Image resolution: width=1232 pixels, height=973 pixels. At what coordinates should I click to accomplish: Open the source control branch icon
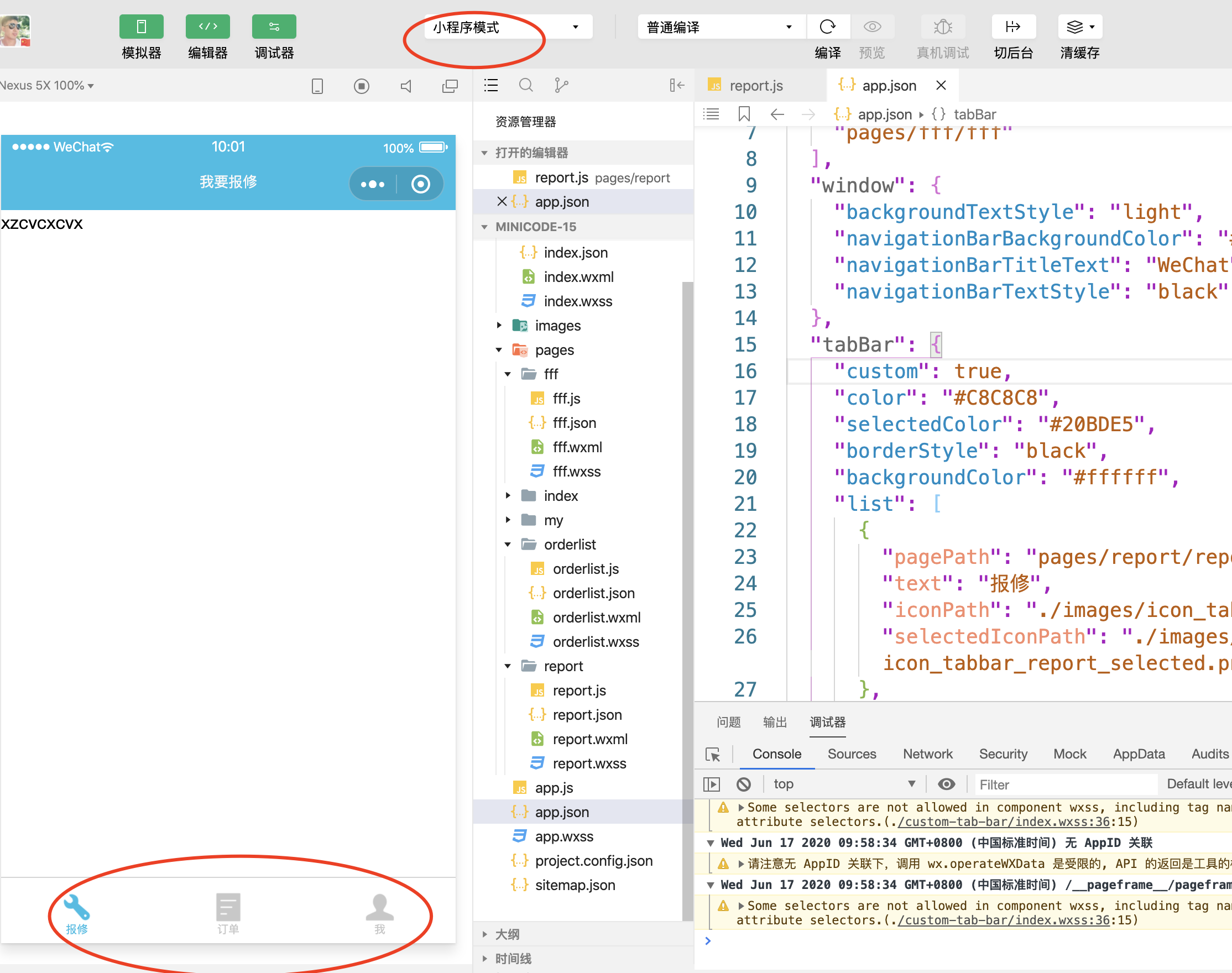point(561,86)
